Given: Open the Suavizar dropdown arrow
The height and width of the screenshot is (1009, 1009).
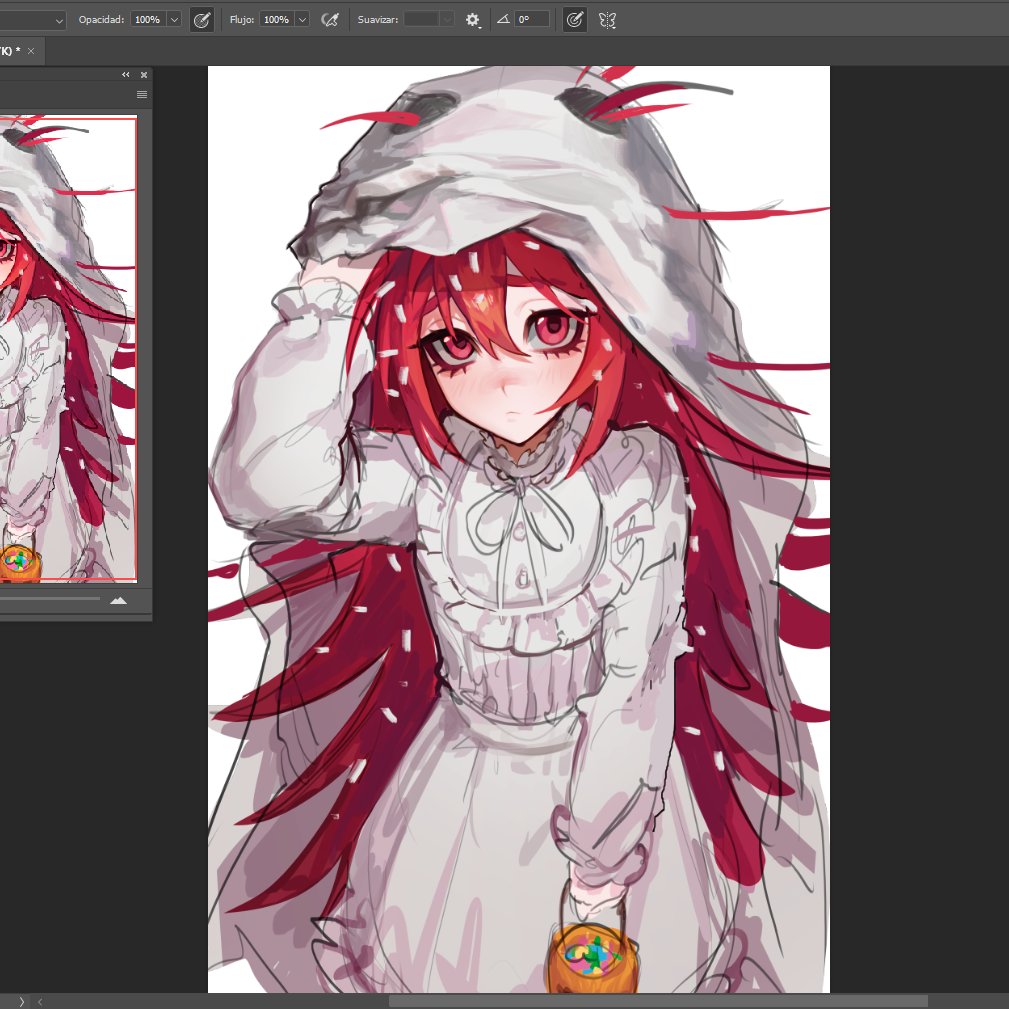Looking at the screenshot, I should [447, 19].
